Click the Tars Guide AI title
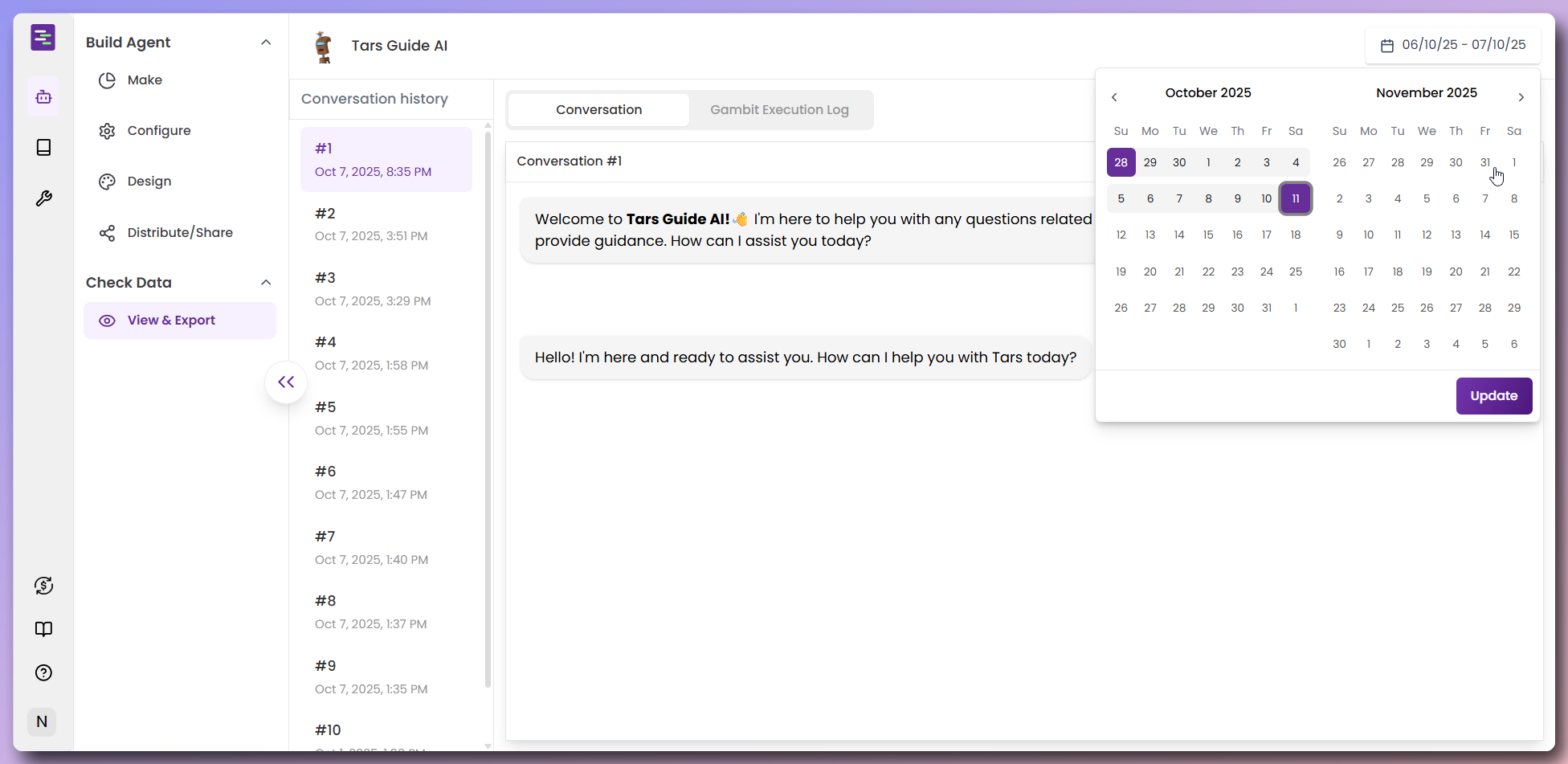The height and width of the screenshot is (764, 1568). pyautogui.click(x=399, y=46)
